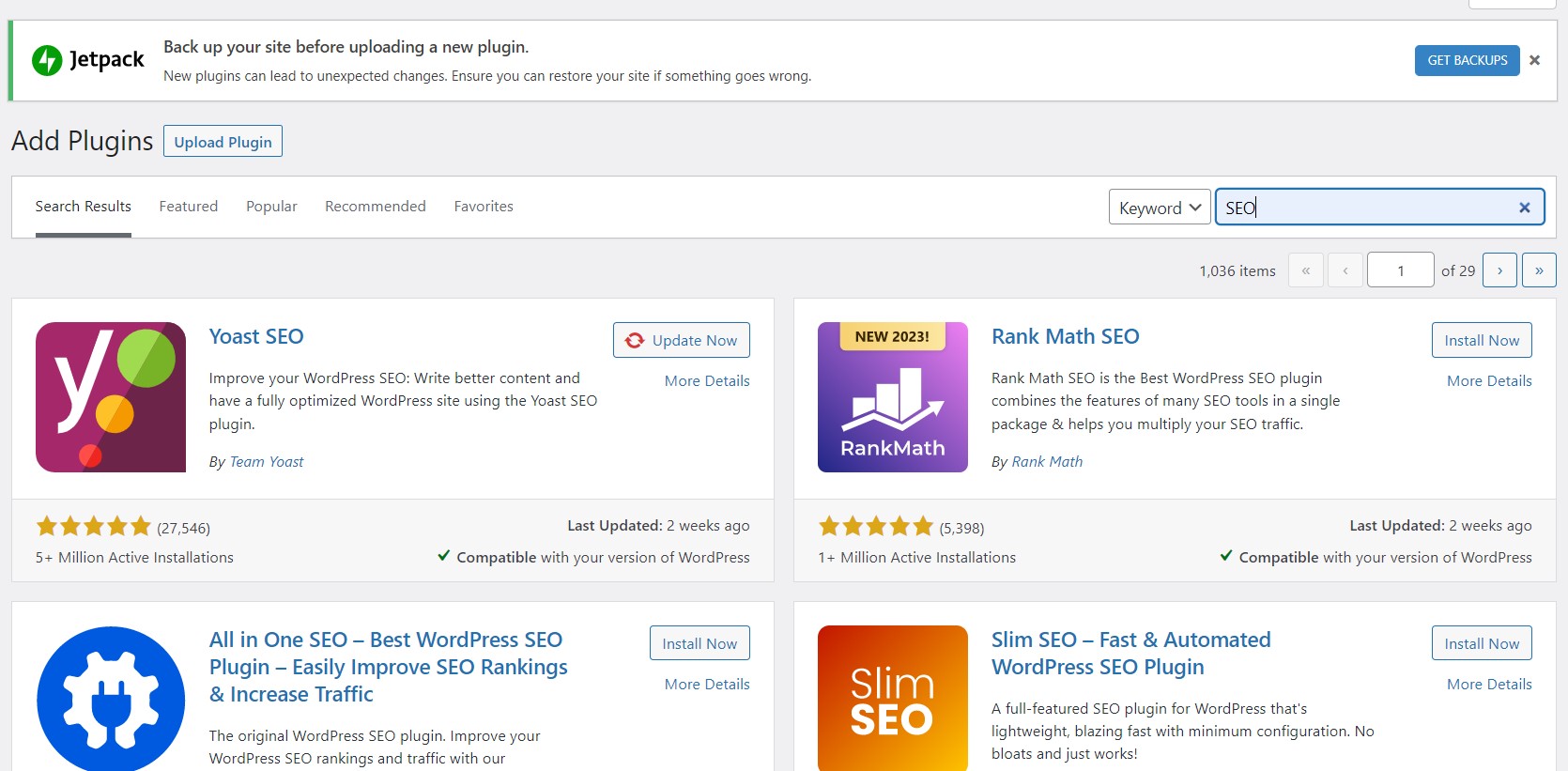
Task: Click the Upload Plugin button
Action: pyautogui.click(x=223, y=142)
